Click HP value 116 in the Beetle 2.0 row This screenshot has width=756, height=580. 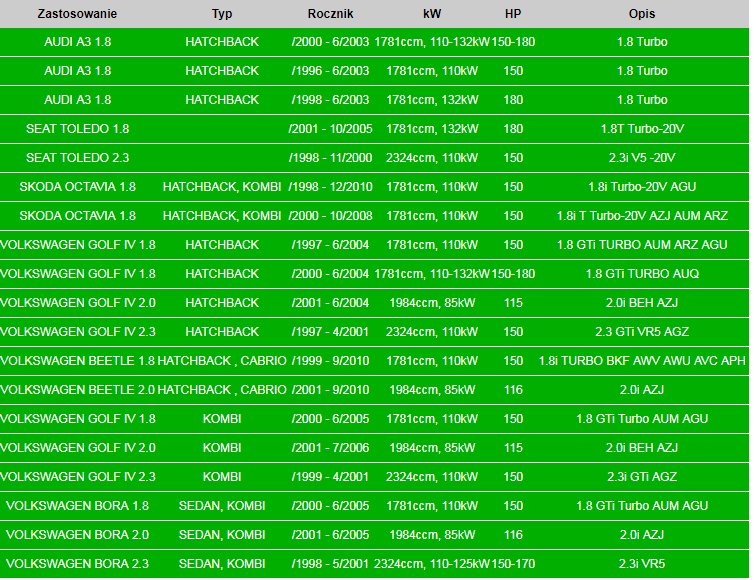click(x=513, y=390)
